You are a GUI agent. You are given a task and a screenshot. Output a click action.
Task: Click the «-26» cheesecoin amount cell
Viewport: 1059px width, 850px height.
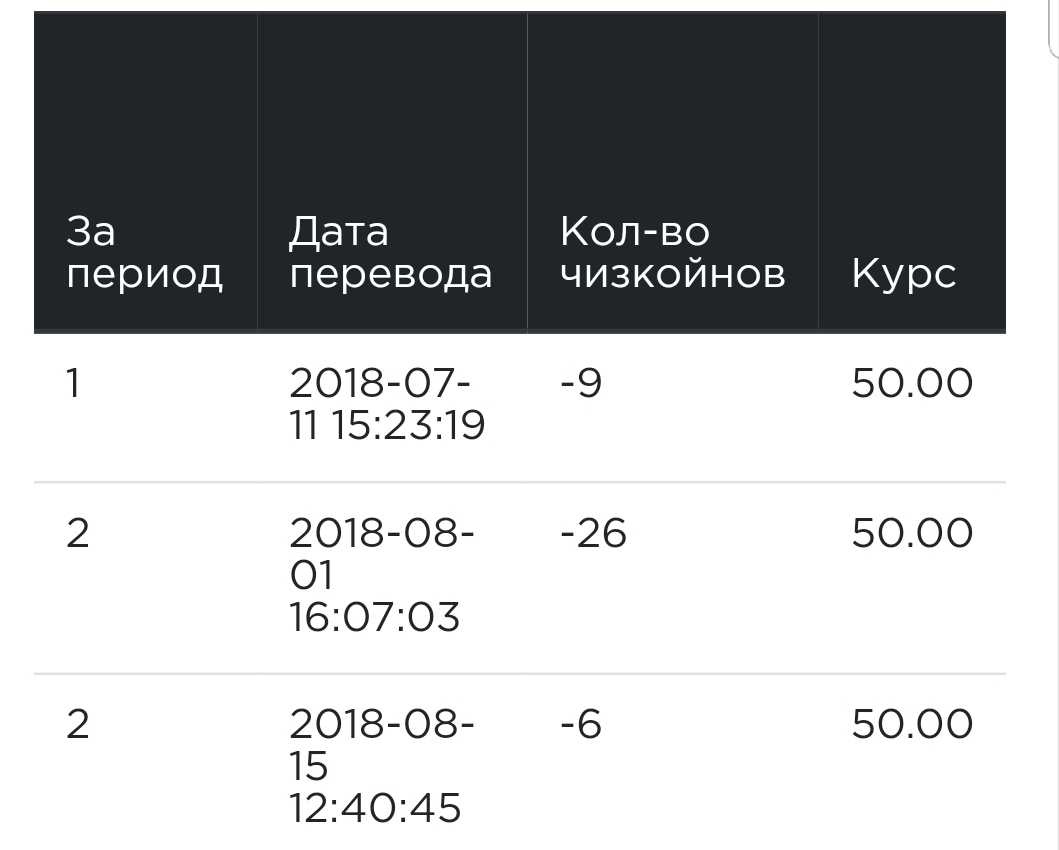(x=593, y=533)
